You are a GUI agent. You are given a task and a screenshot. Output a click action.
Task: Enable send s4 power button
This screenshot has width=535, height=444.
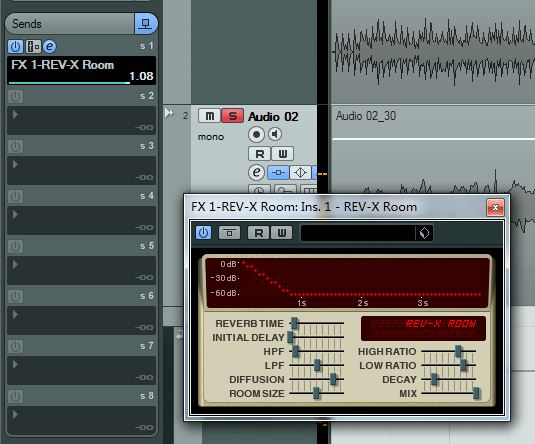click(15, 196)
